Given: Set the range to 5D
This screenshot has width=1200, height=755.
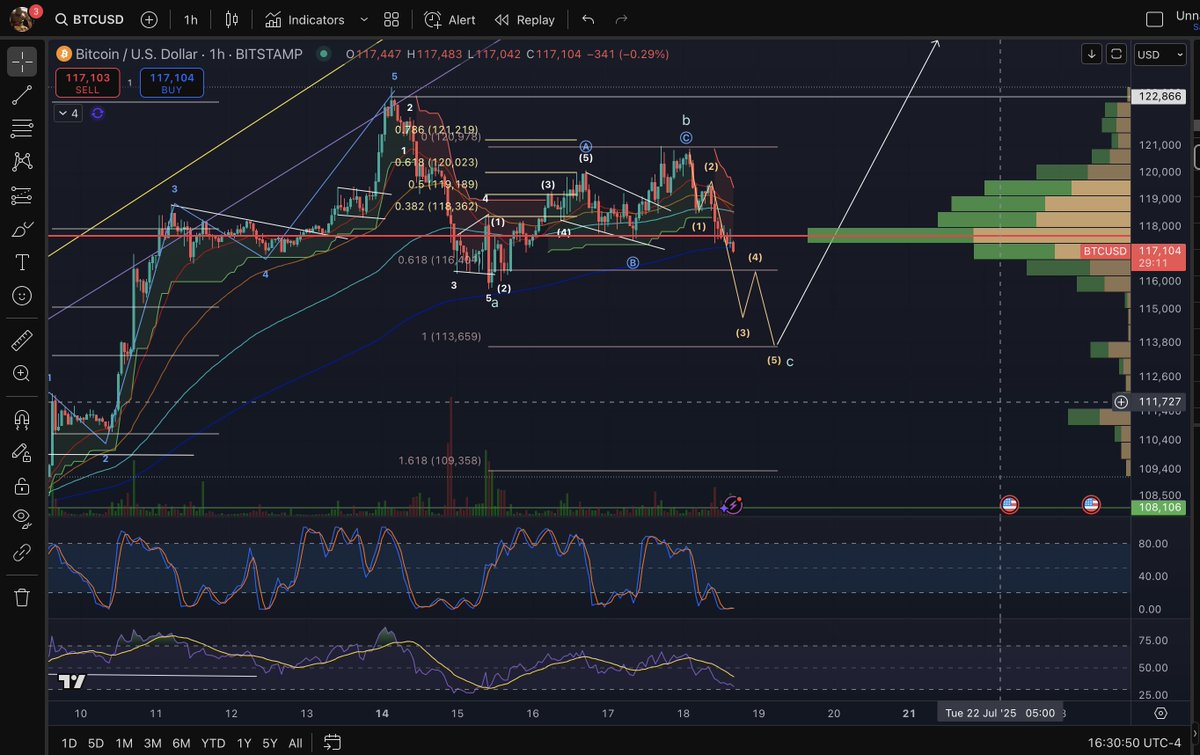Looking at the screenshot, I should click(96, 743).
